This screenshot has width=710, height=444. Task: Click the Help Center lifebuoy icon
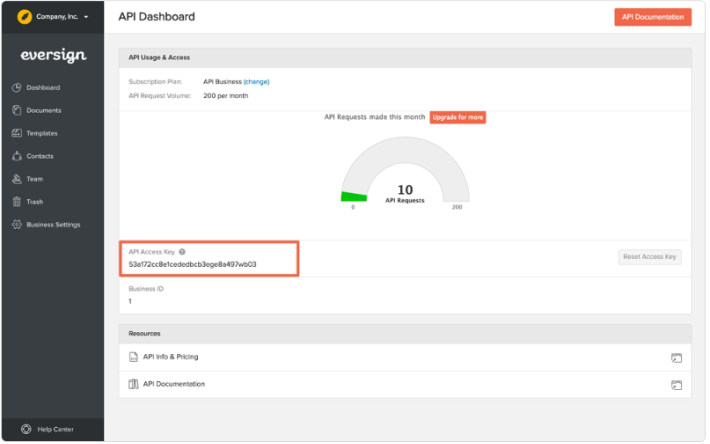tap(26, 429)
